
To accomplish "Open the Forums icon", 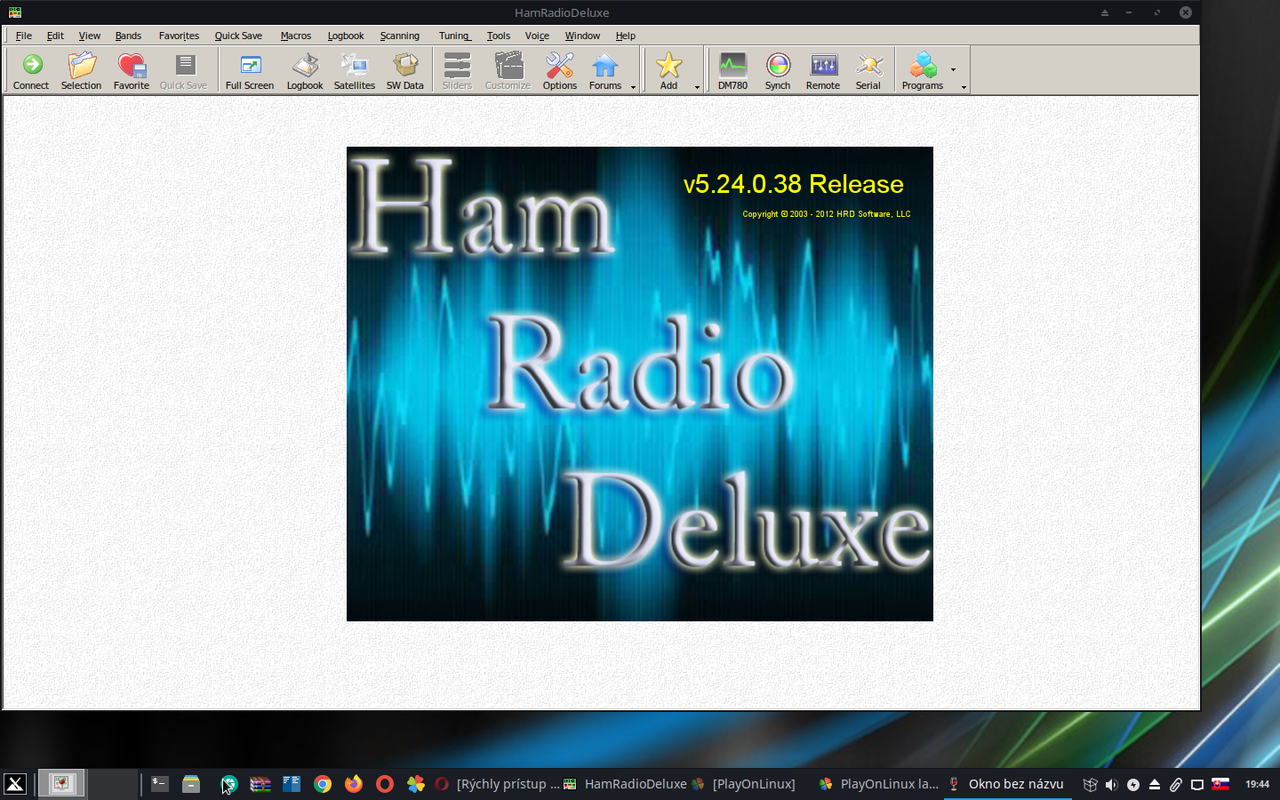I will pos(605,71).
